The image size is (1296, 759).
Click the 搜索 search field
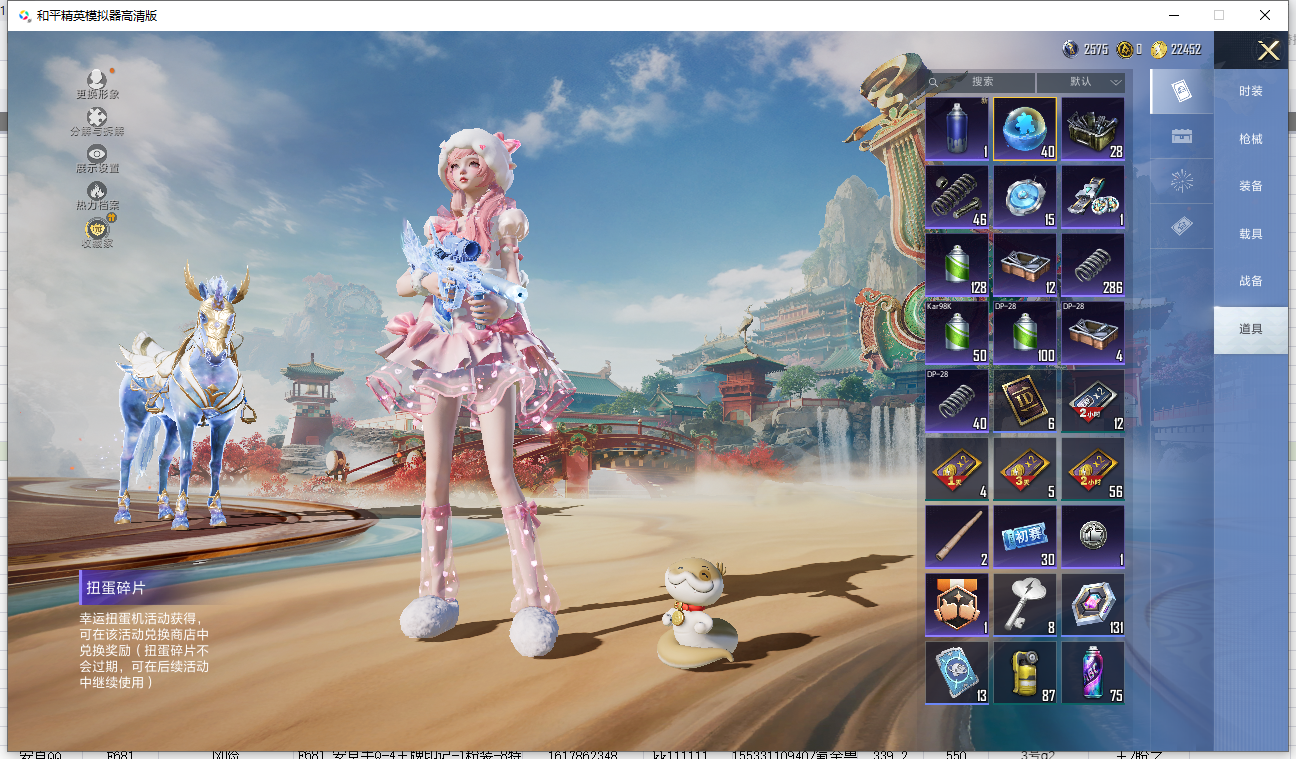tap(981, 82)
